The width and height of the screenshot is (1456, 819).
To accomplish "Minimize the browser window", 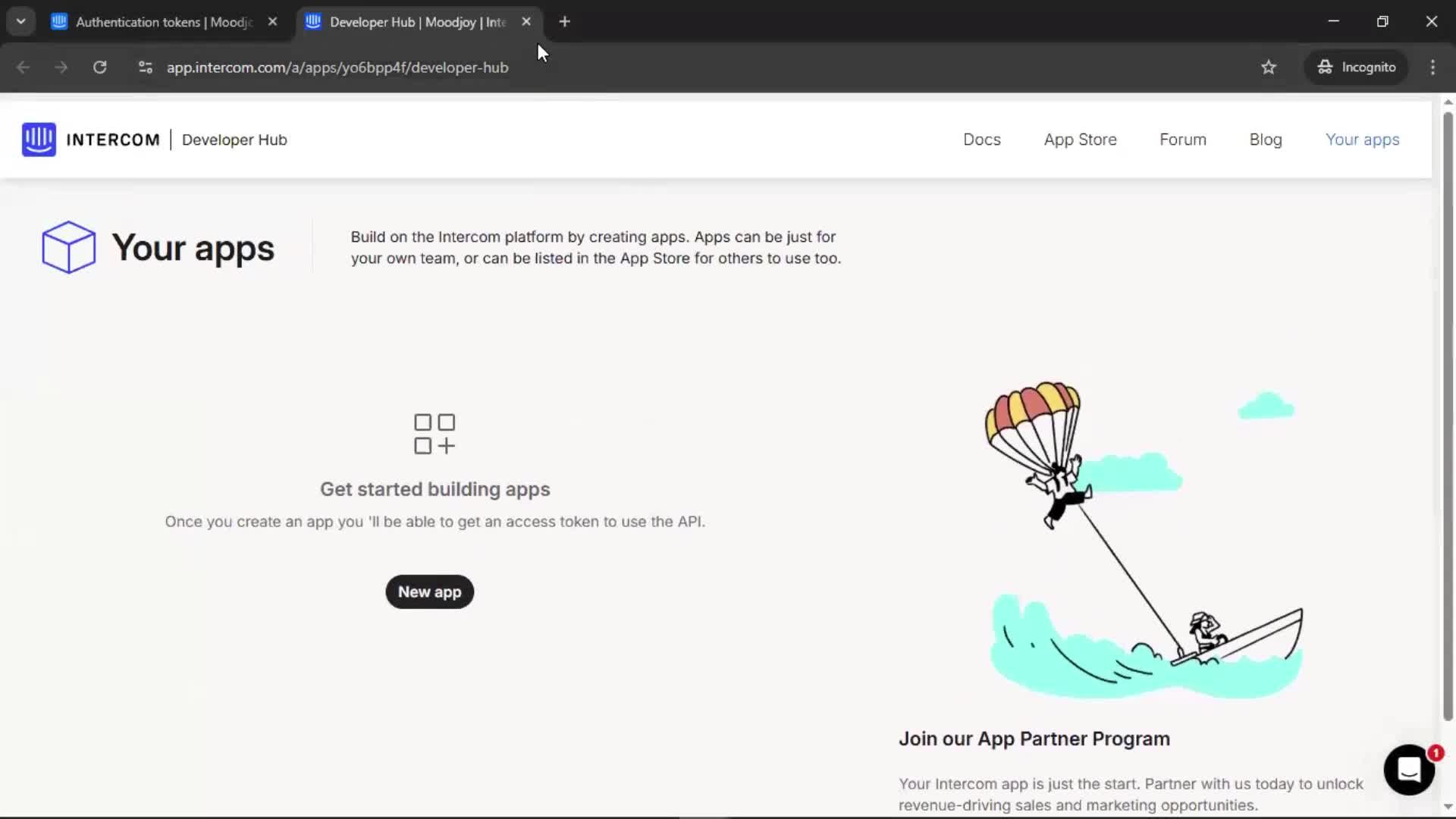I will (1334, 21).
